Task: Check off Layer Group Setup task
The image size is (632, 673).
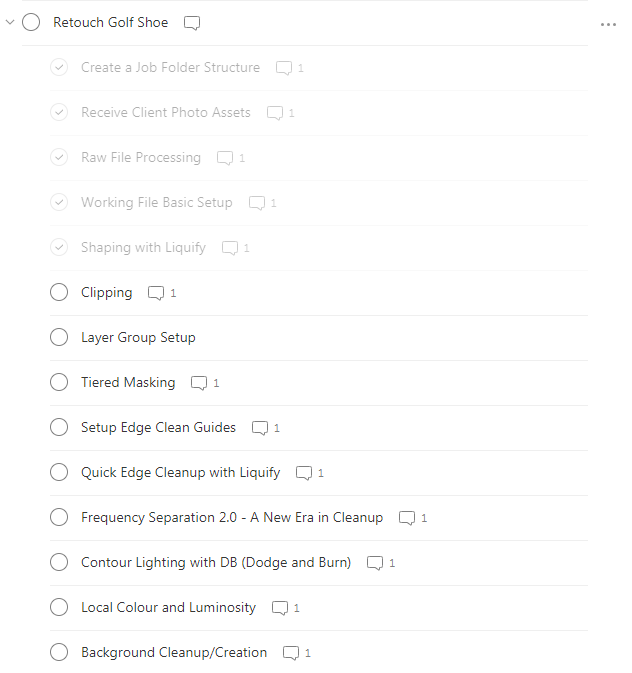Action: [x=59, y=337]
